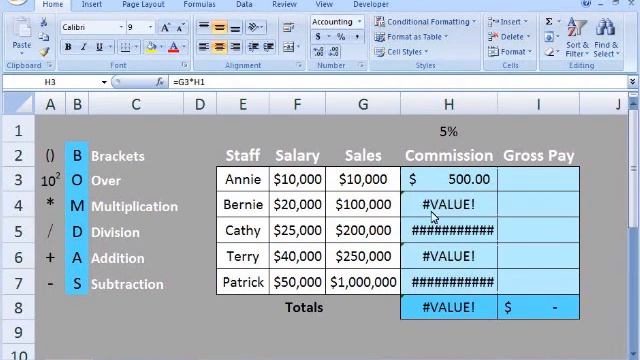This screenshot has height=360, width=640.
Task: Switch to the Data tab
Action: (x=244, y=4)
